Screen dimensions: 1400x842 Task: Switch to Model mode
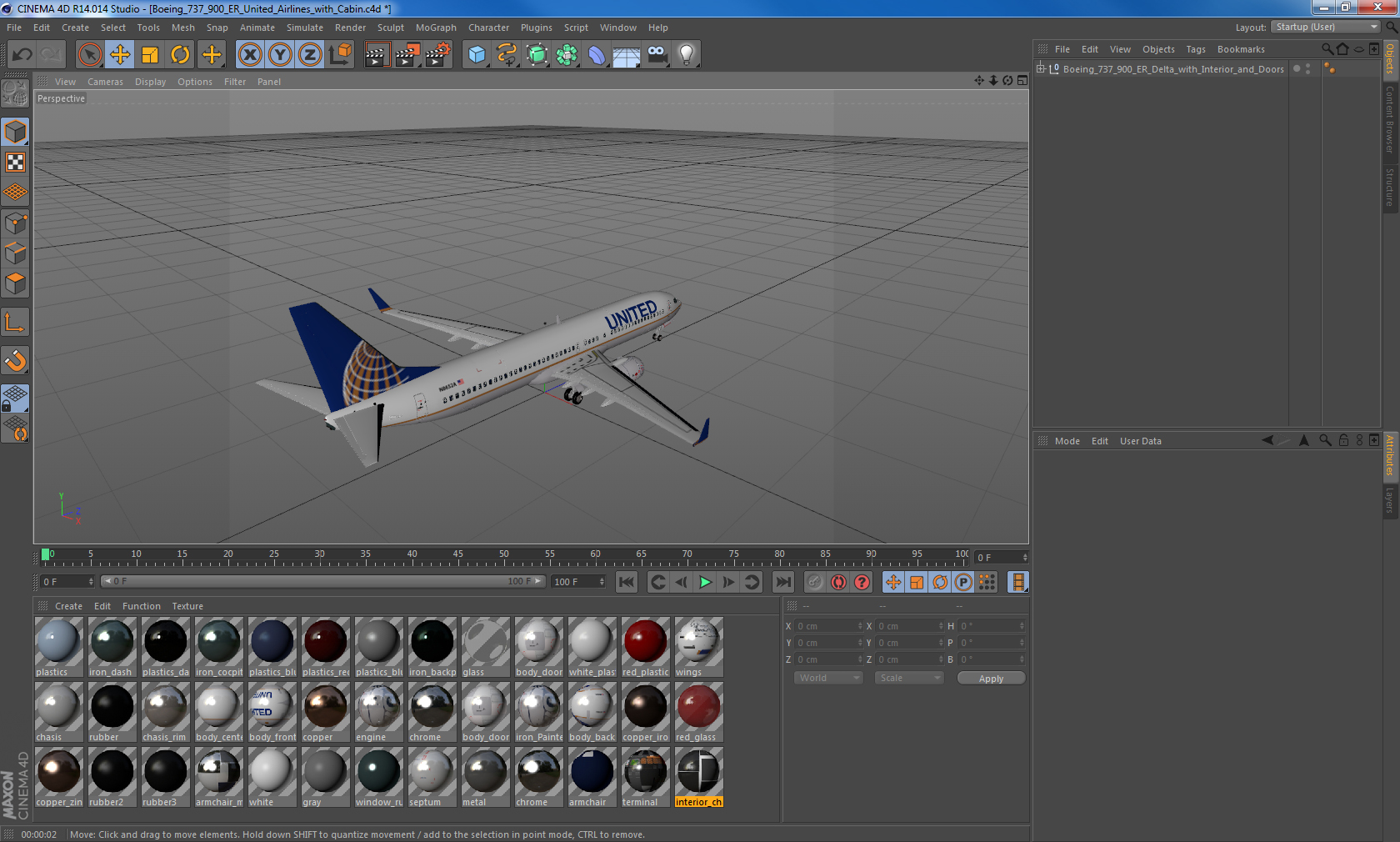[x=15, y=133]
